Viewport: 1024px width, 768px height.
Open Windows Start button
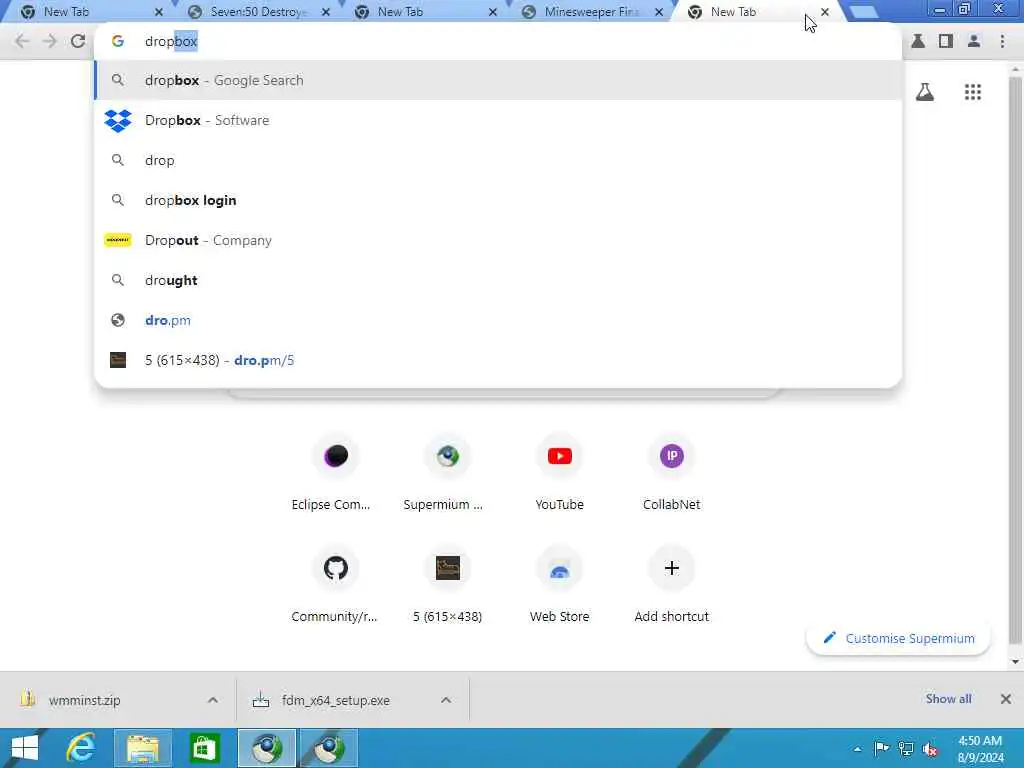[x=25, y=748]
